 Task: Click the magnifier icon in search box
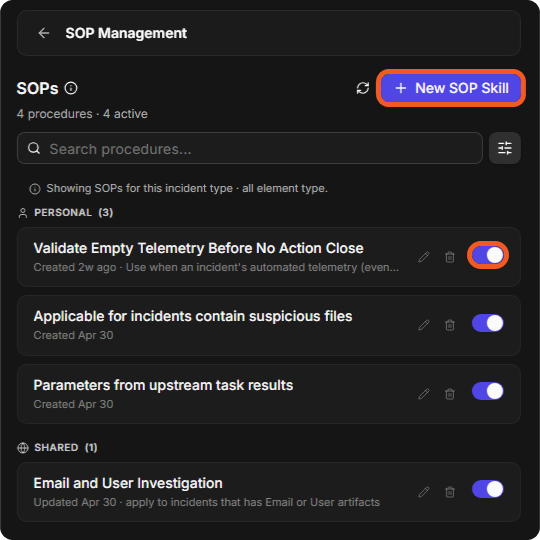[x=34, y=148]
